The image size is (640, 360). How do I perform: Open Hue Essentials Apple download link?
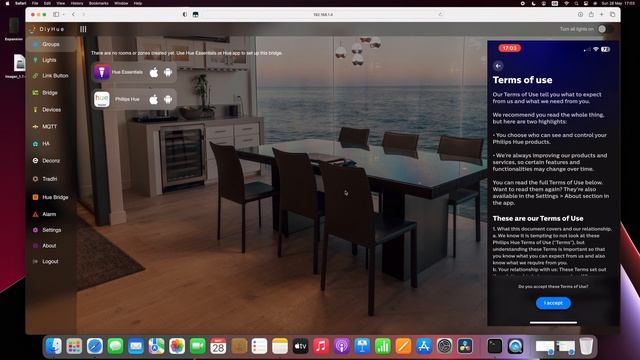tap(153, 72)
